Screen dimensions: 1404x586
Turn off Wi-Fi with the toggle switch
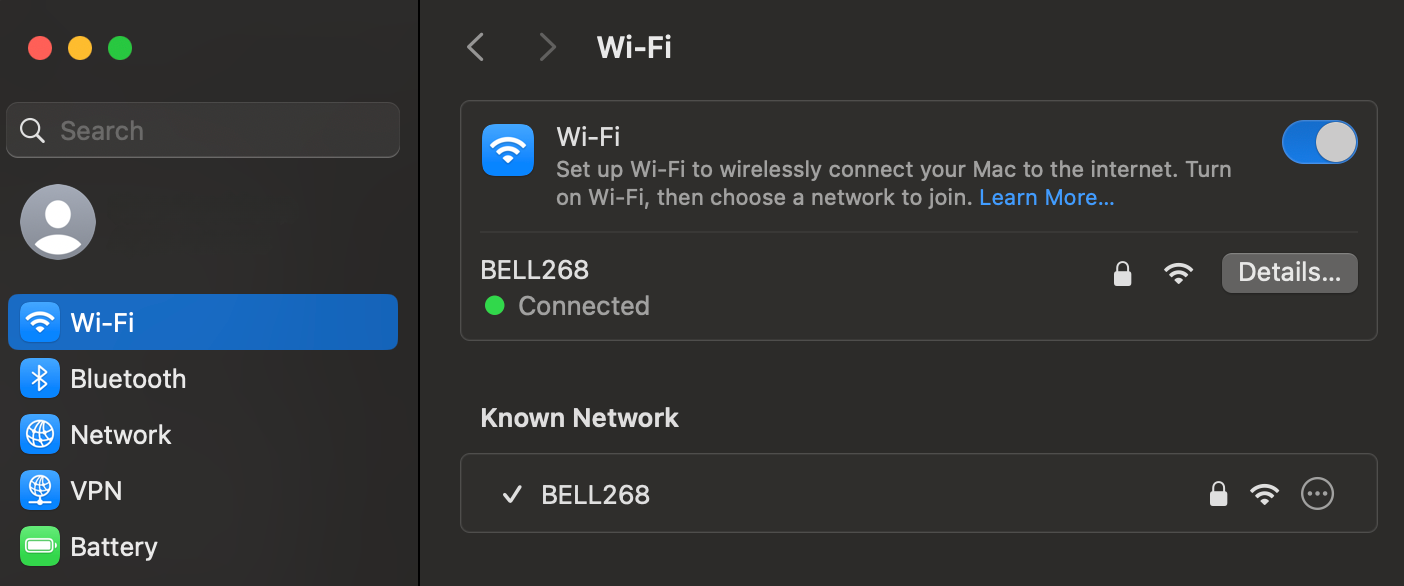(x=1319, y=142)
